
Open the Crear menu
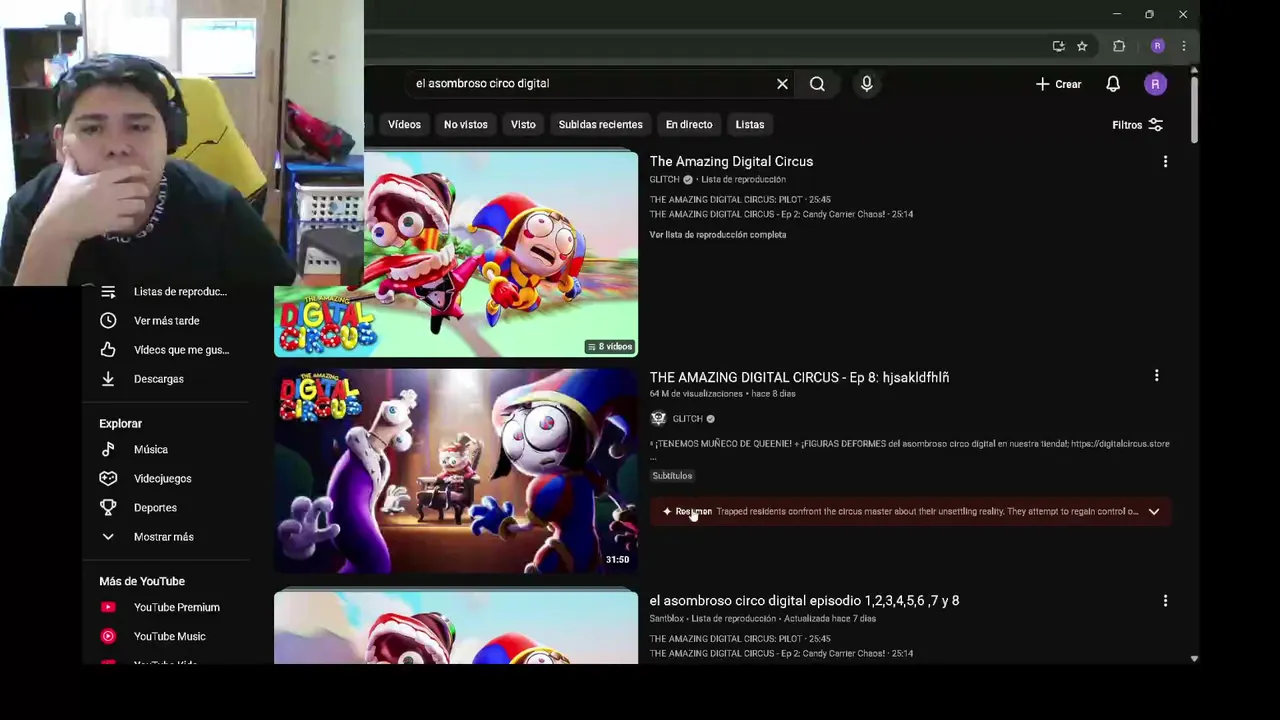point(1058,84)
